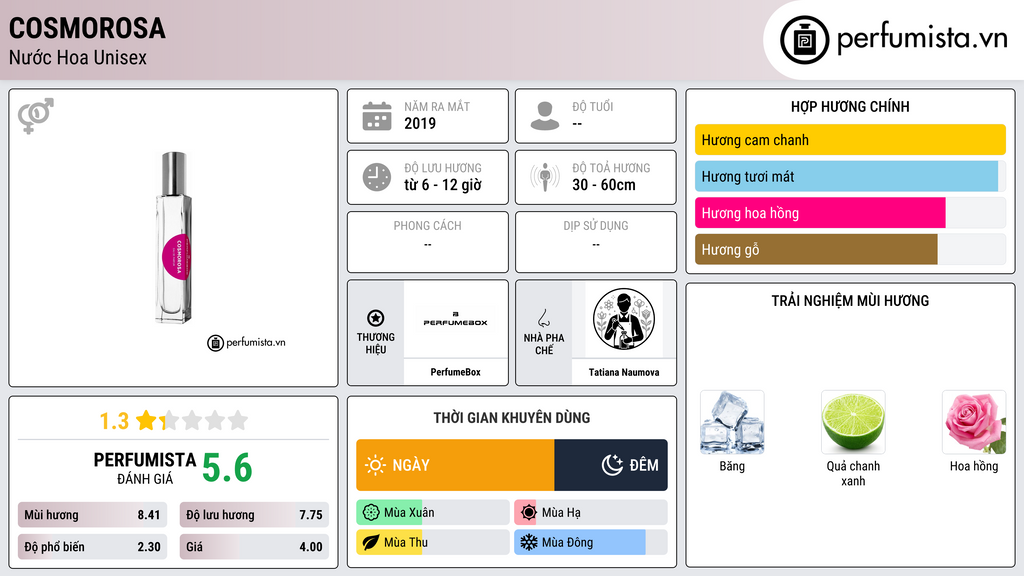Viewport: 1024px width, 576px height.
Task: Click the Mùa Xuân season bar
Action: click(432, 513)
